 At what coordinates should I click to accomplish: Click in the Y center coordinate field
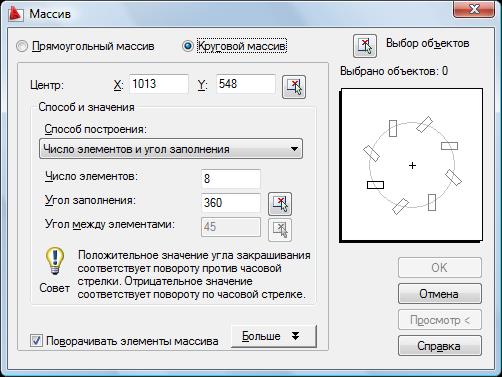(246, 84)
